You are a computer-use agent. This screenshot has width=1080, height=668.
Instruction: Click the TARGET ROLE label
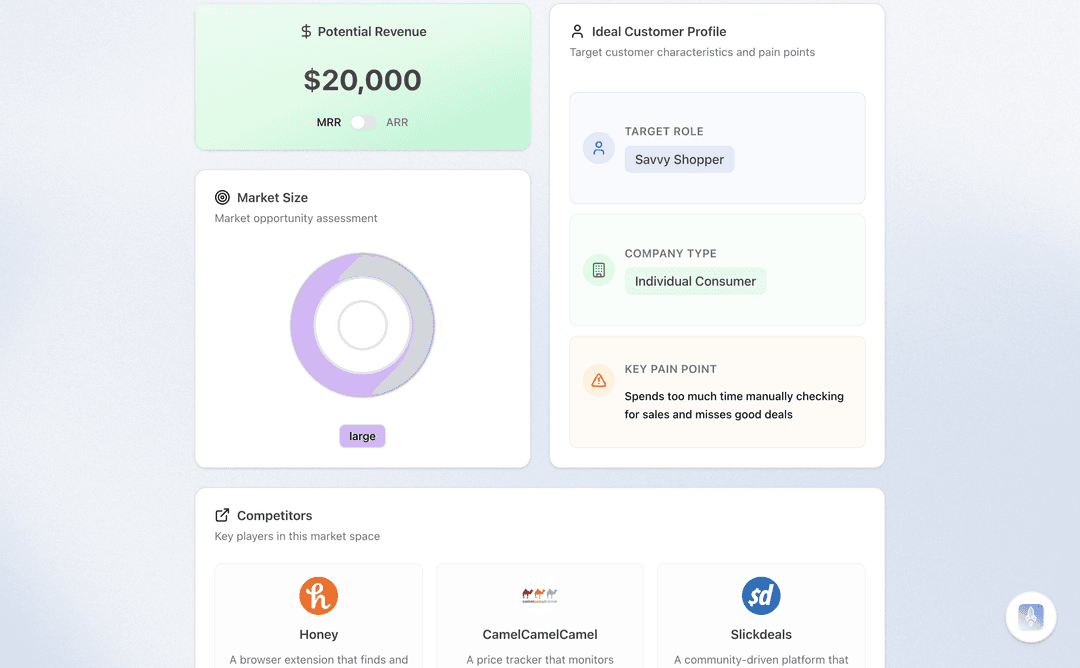664,132
